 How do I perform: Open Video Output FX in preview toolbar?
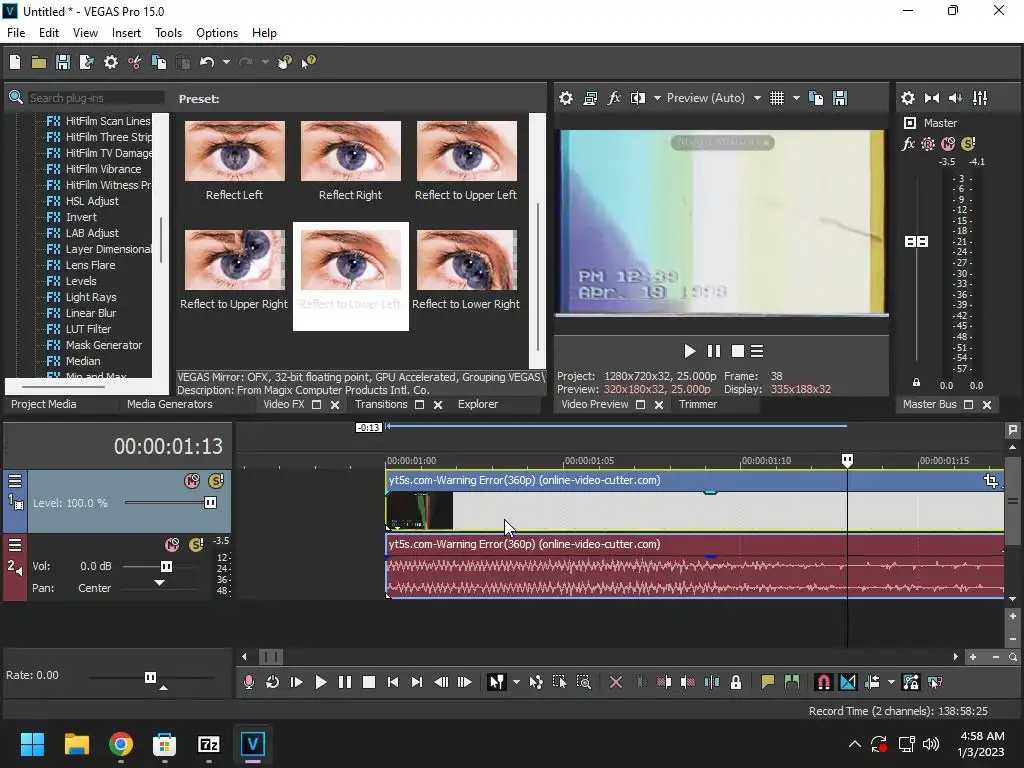(614, 98)
